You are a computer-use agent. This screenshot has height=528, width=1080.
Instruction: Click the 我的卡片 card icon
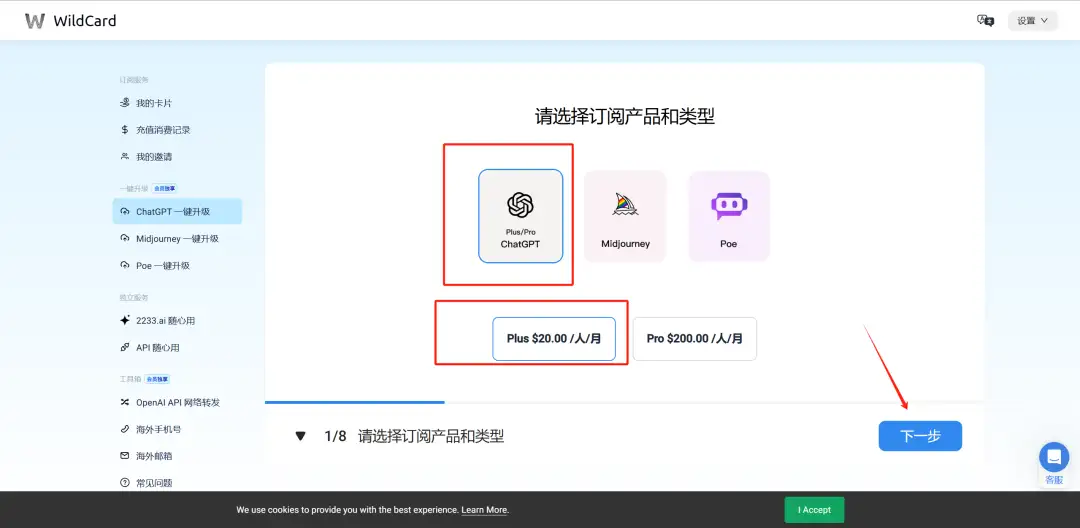[125, 103]
